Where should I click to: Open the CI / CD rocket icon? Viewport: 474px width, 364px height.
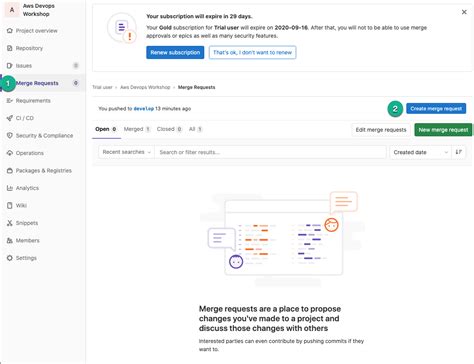10,118
